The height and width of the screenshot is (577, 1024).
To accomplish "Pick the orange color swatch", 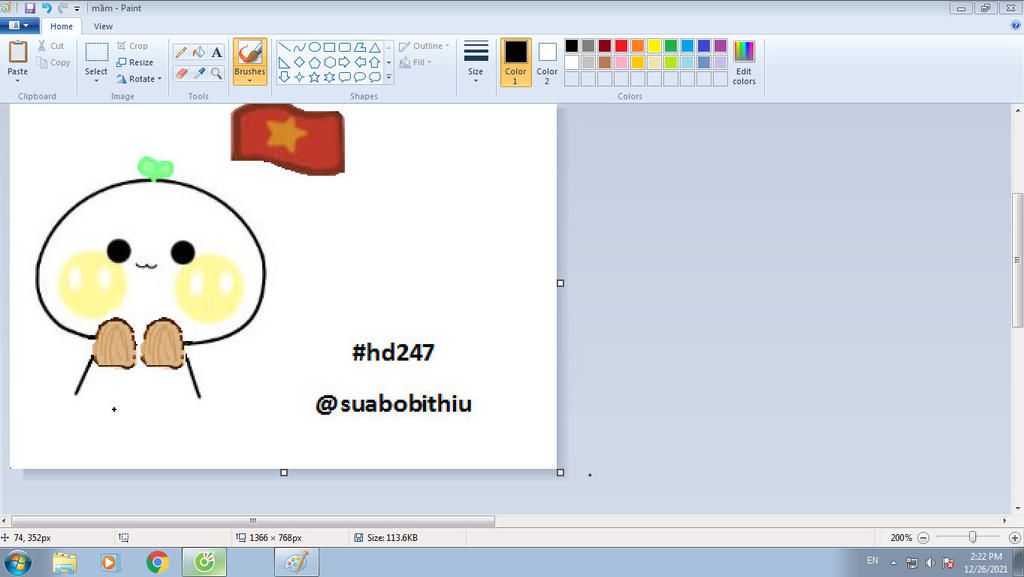I will [637, 46].
